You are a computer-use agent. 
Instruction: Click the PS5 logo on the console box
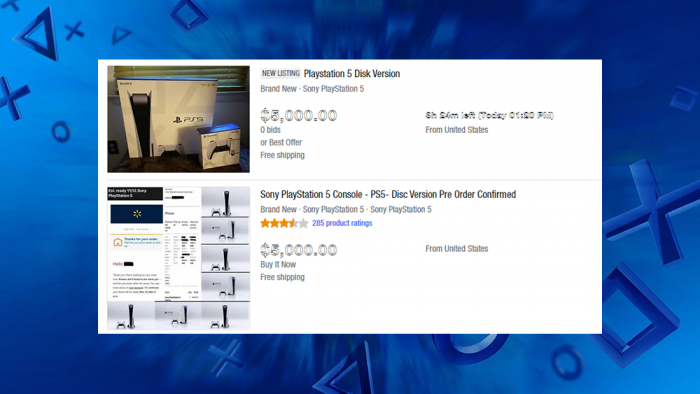coord(188,120)
